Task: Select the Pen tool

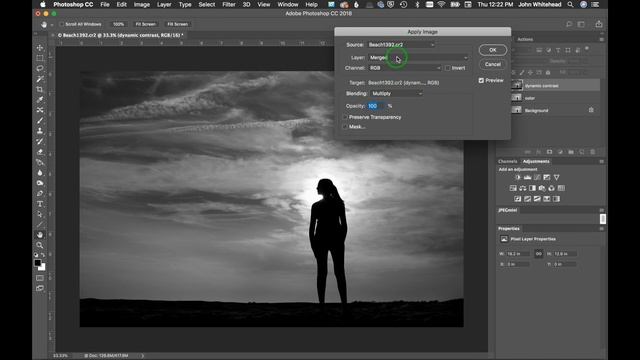Action: 40,193
